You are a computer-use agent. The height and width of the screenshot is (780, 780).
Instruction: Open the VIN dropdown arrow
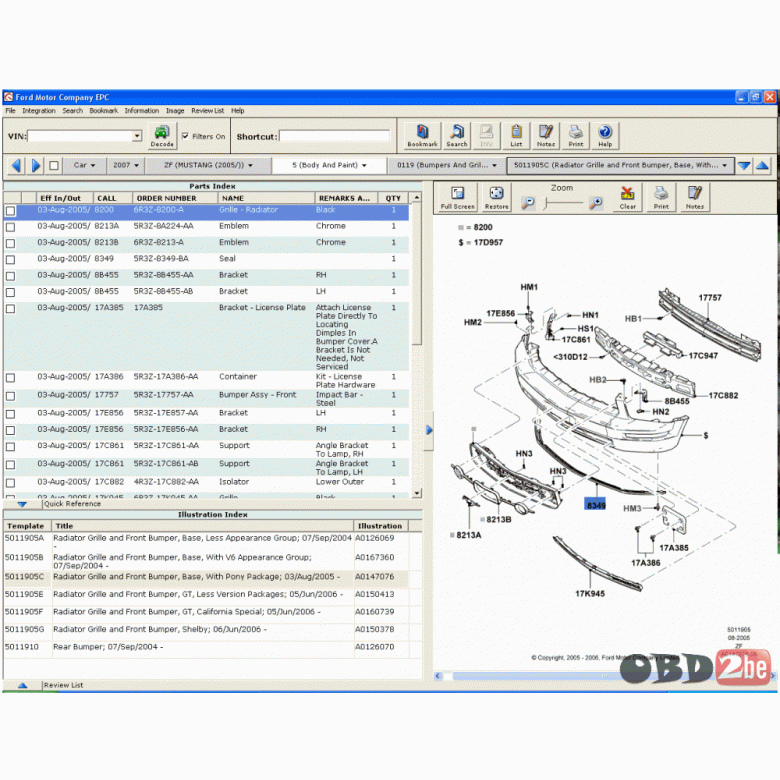click(137, 136)
